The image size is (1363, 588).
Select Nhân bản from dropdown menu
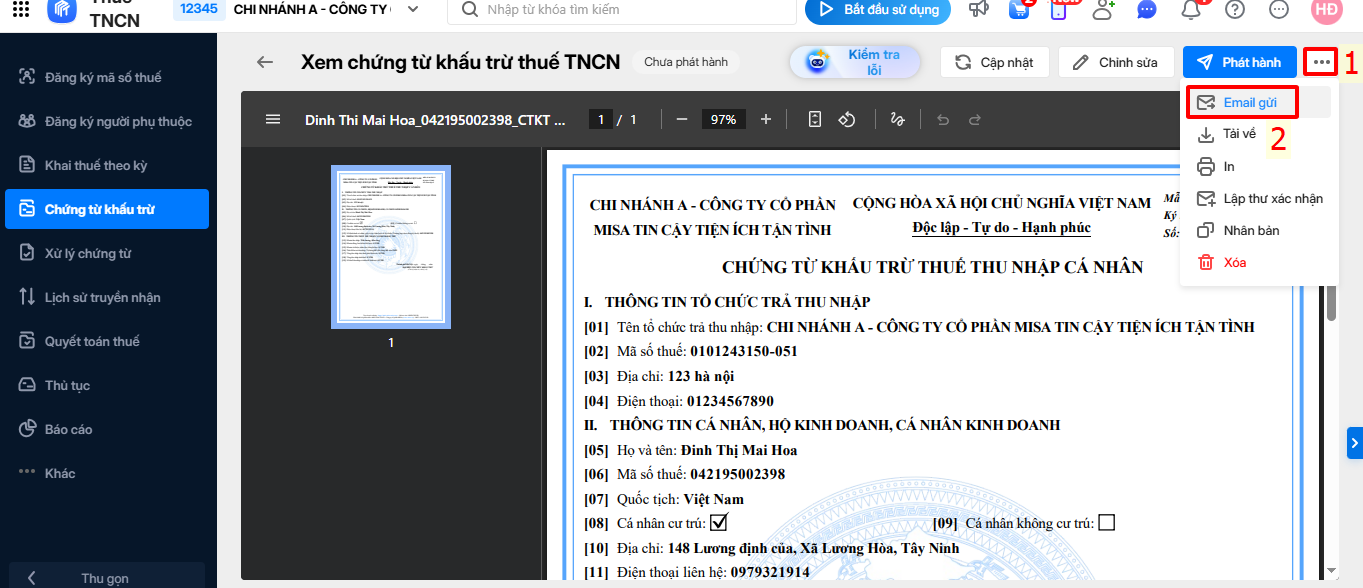pos(1258,230)
